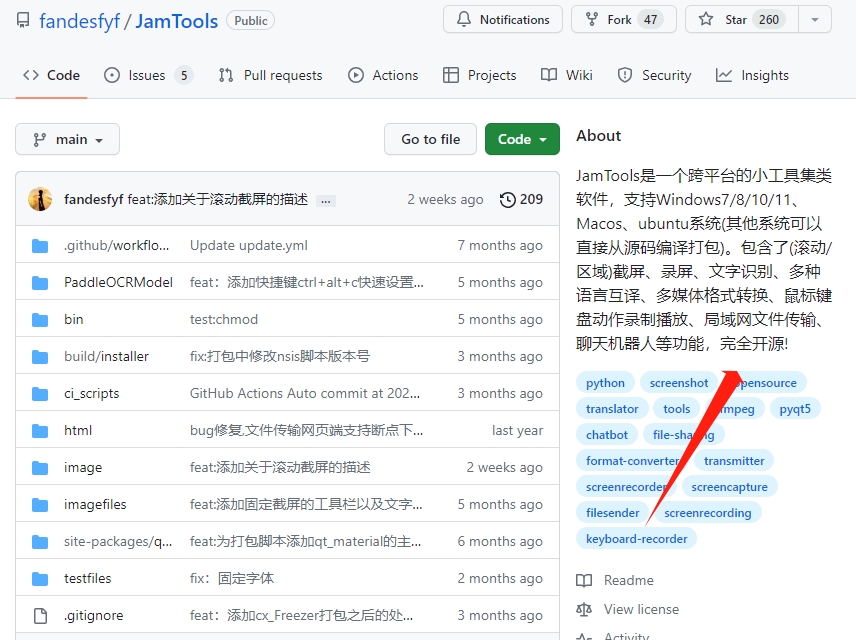
Task: Click the 47 fork count
Action: point(650,20)
